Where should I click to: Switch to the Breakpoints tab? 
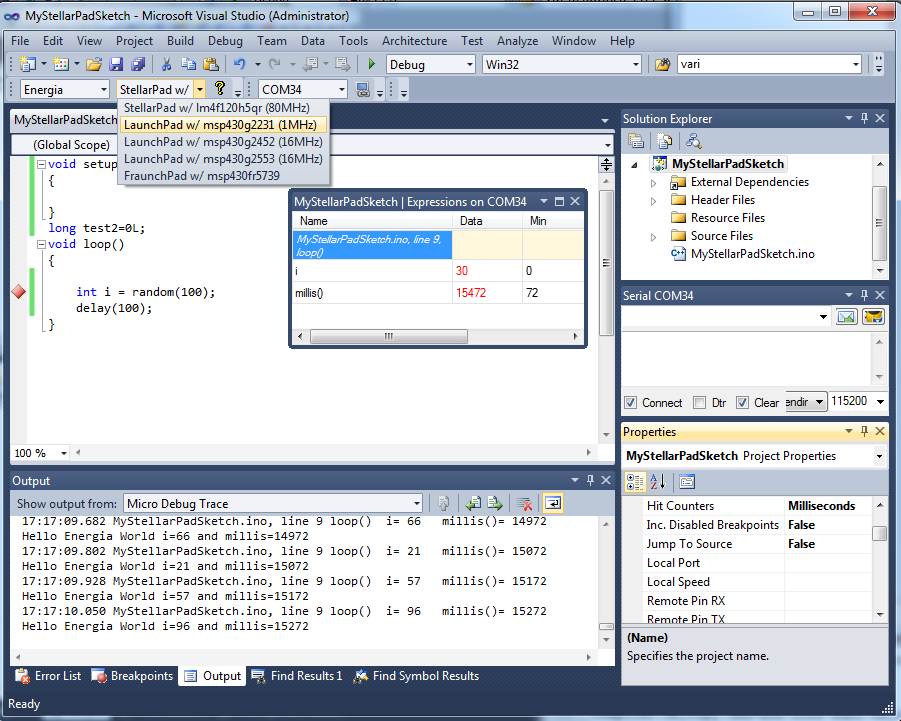[132, 676]
